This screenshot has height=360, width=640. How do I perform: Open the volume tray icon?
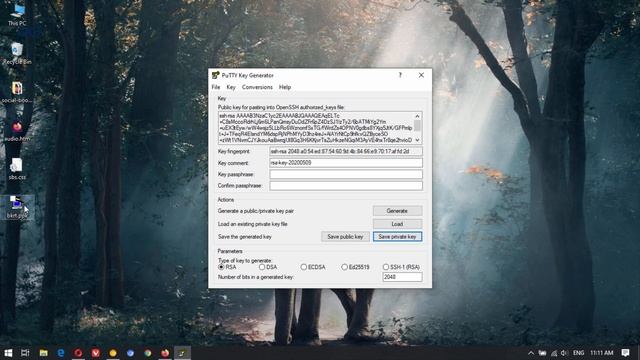tap(564, 353)
